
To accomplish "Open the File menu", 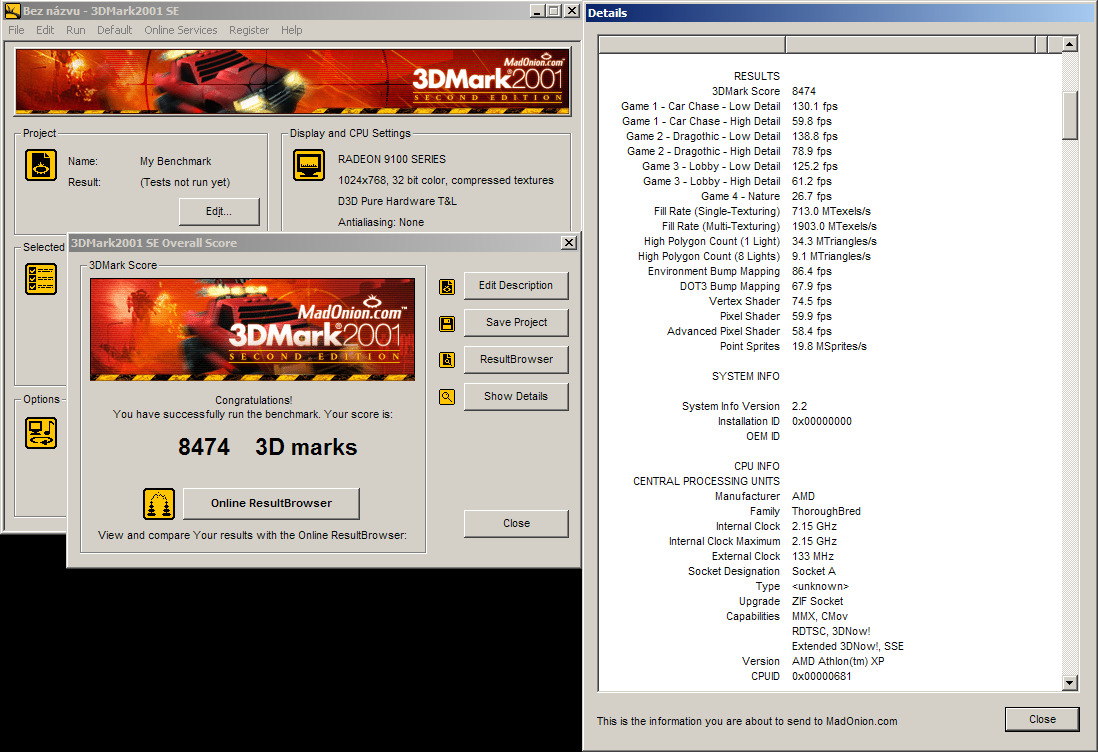I will (16, 30).
